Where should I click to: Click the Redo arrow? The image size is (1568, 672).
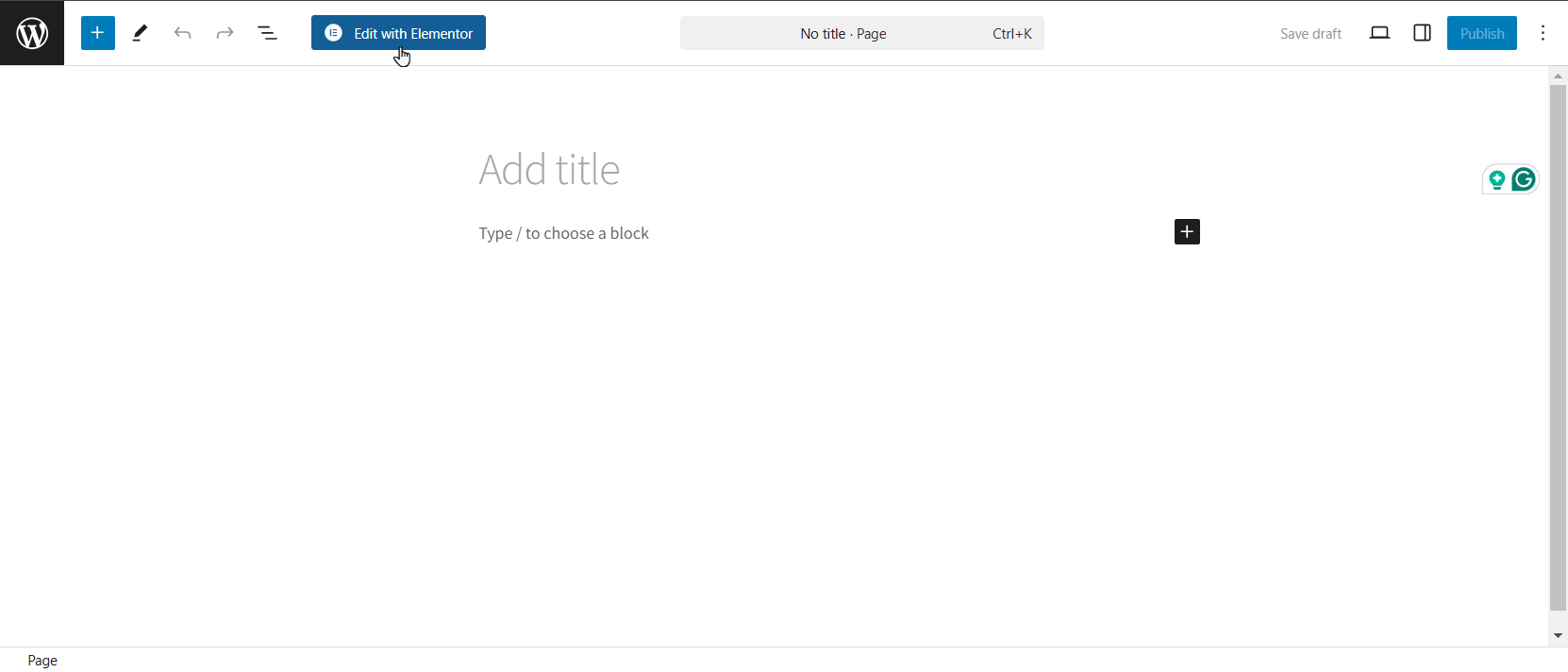tap(225, 33)
